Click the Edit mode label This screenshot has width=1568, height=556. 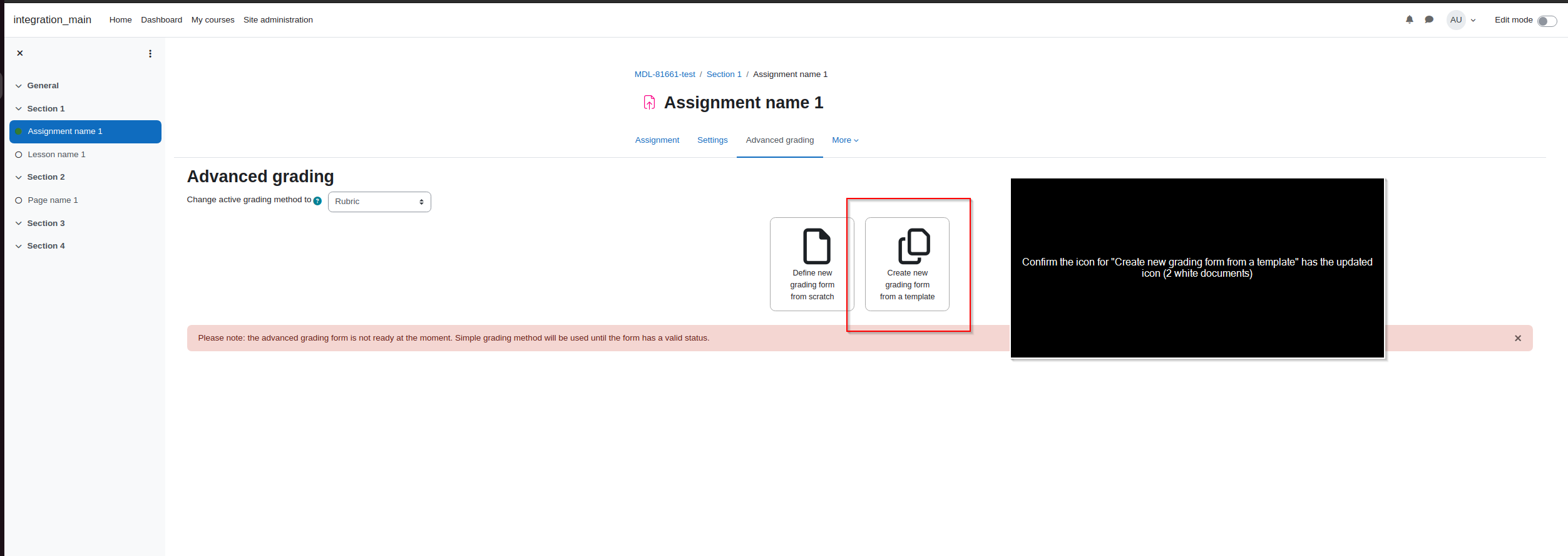pos(1513,20)
